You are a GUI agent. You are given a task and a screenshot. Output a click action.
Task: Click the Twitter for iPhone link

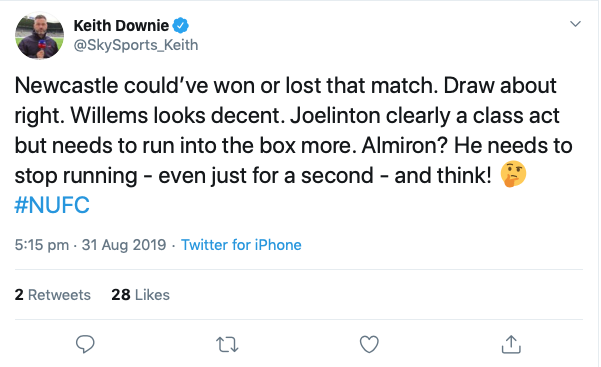pos(241,245)
